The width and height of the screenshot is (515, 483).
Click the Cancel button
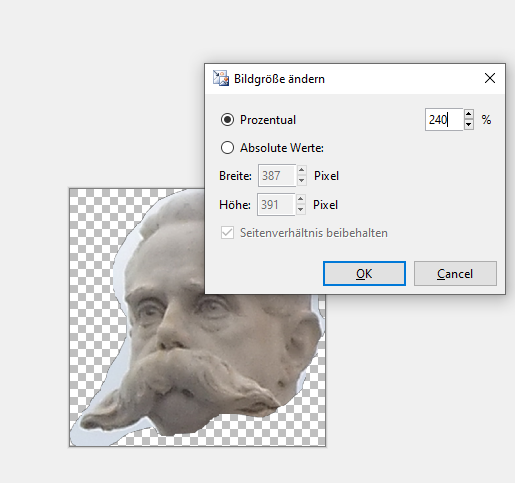coord(455,274)
